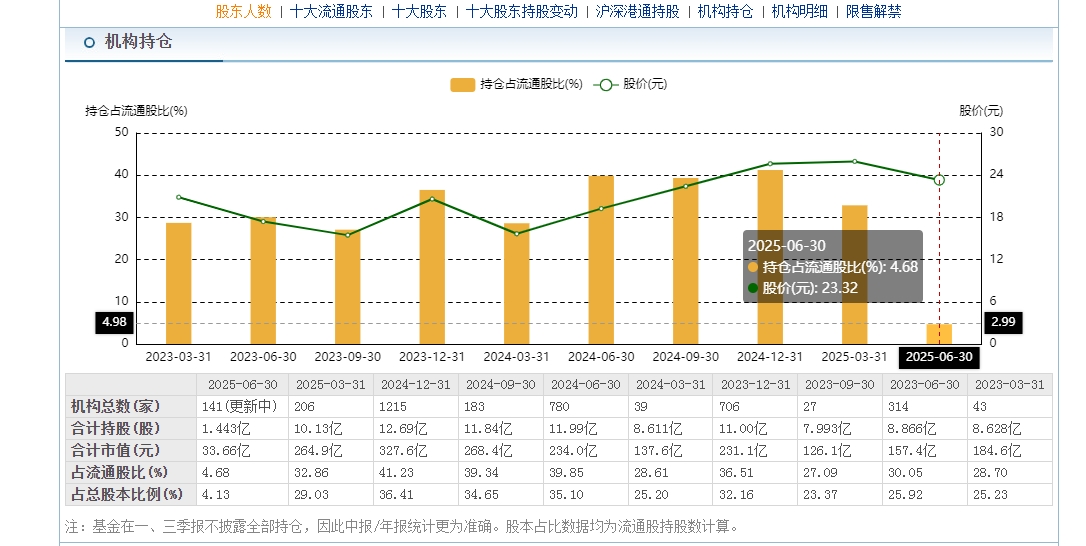Viewport: 1086px width, 546px height.
Task: Select the 2024-03-31 bar in chart
Action: click(x=517, y=283)
